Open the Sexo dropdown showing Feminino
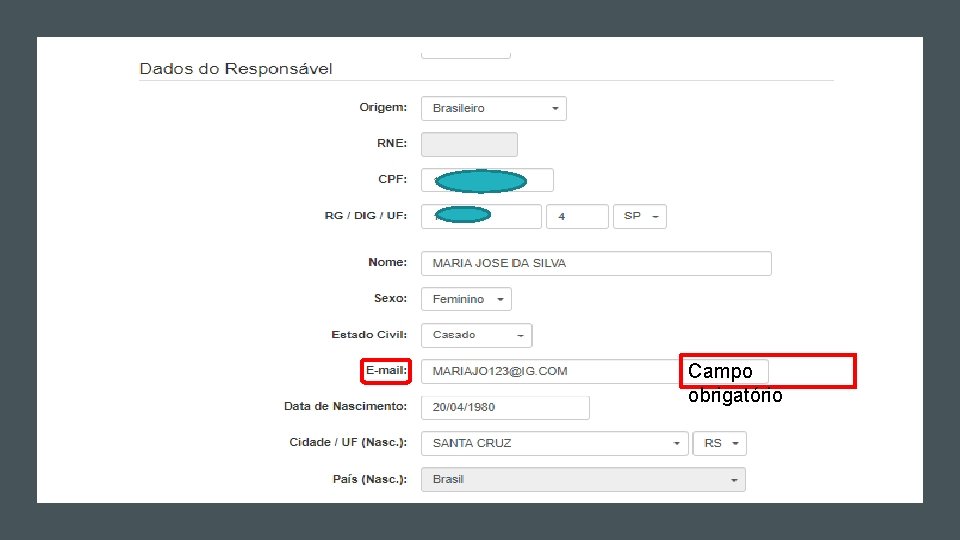Viewport: 960px width, 540px height. (x=466, y=299)
